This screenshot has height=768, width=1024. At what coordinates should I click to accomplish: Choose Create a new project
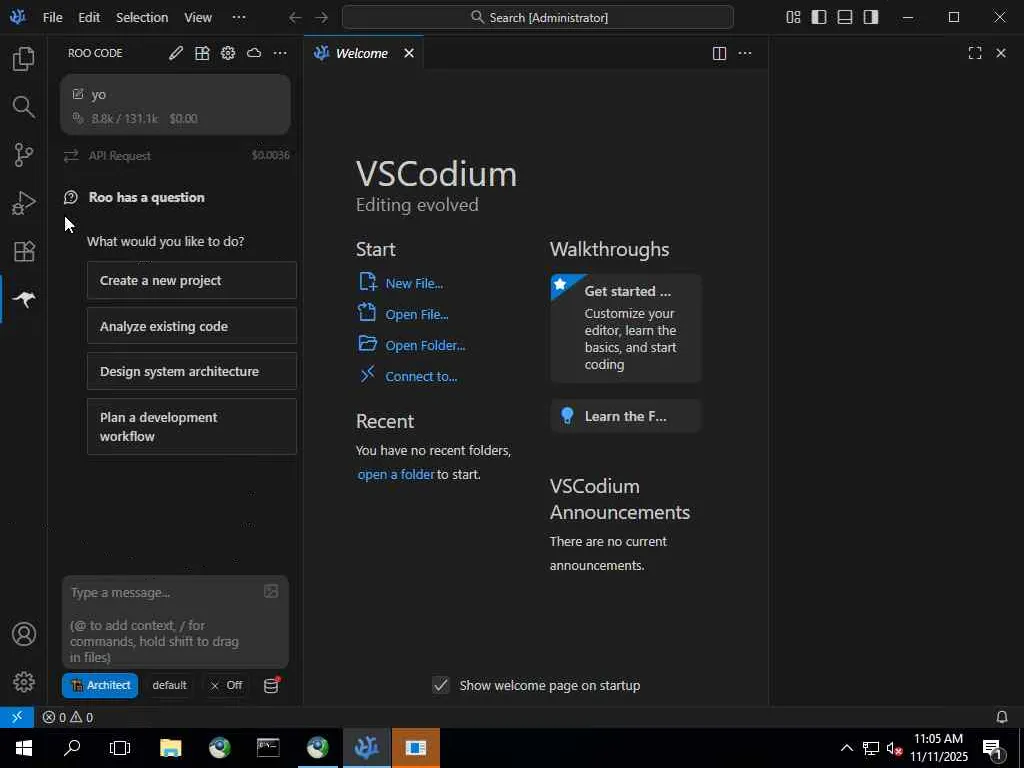point(191,280)
